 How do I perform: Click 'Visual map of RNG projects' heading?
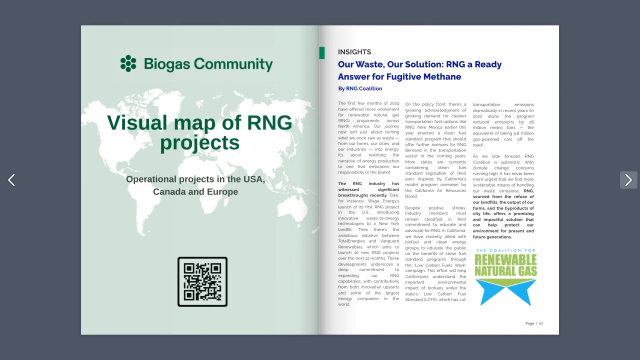[200, 133]
